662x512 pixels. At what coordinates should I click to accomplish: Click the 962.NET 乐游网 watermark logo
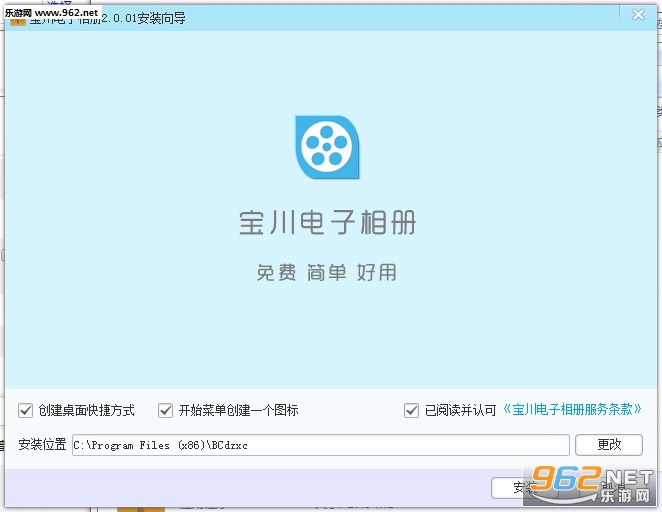pos(591,485)
